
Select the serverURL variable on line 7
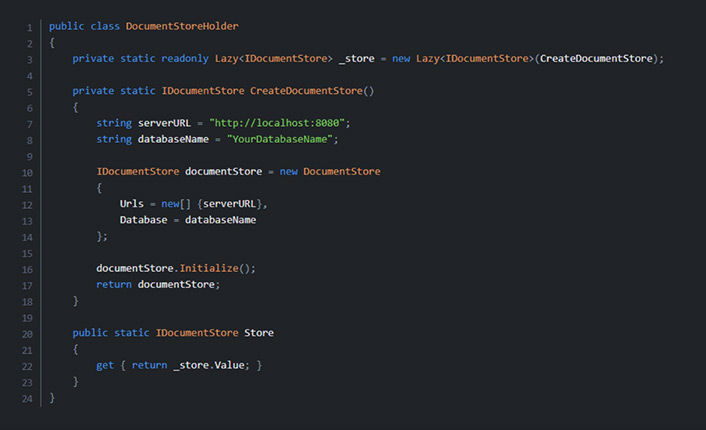point(159,123)
